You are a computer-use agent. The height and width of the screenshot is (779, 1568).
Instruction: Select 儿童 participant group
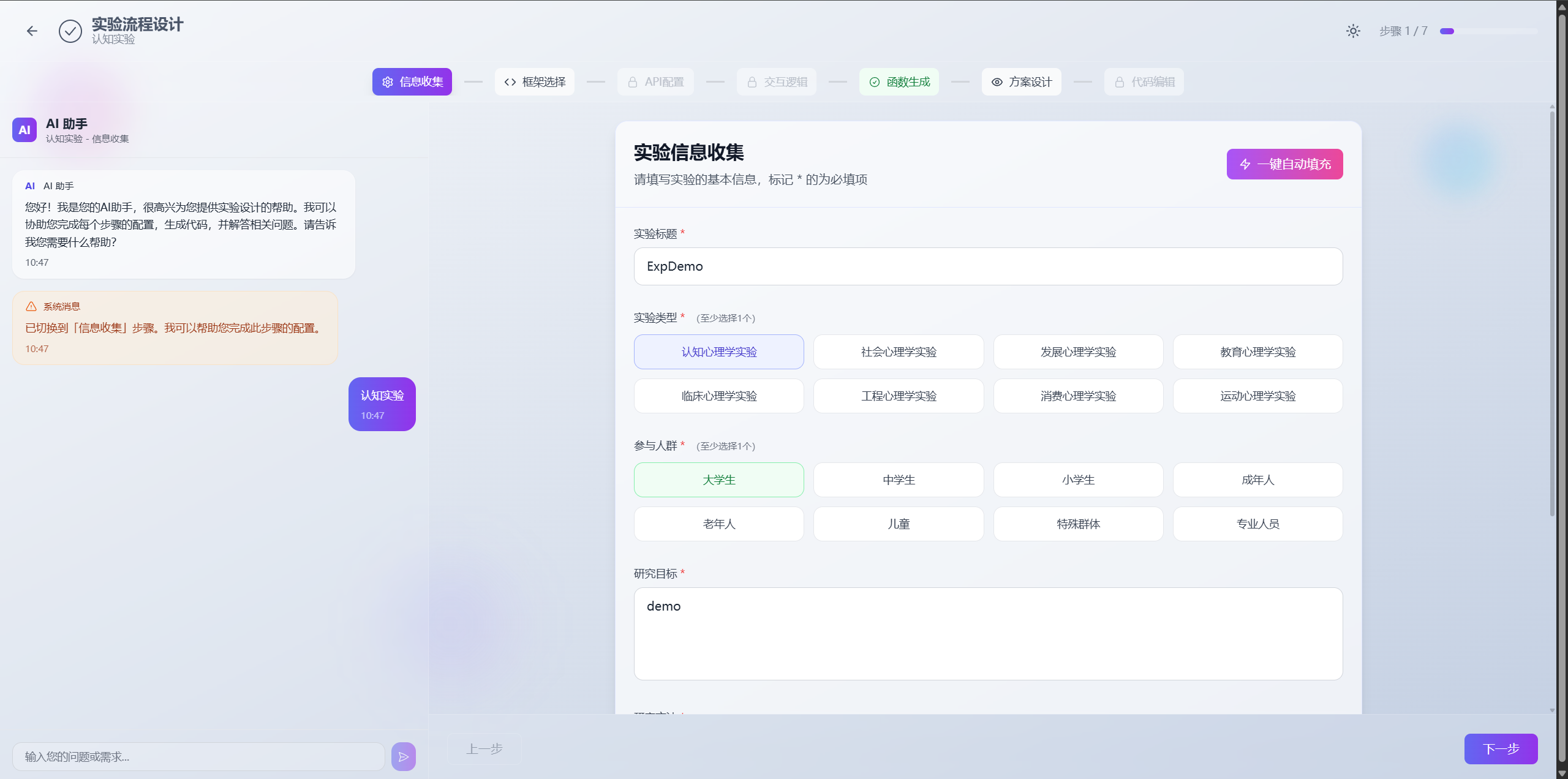pyautogui.click(x=899, y=524)
